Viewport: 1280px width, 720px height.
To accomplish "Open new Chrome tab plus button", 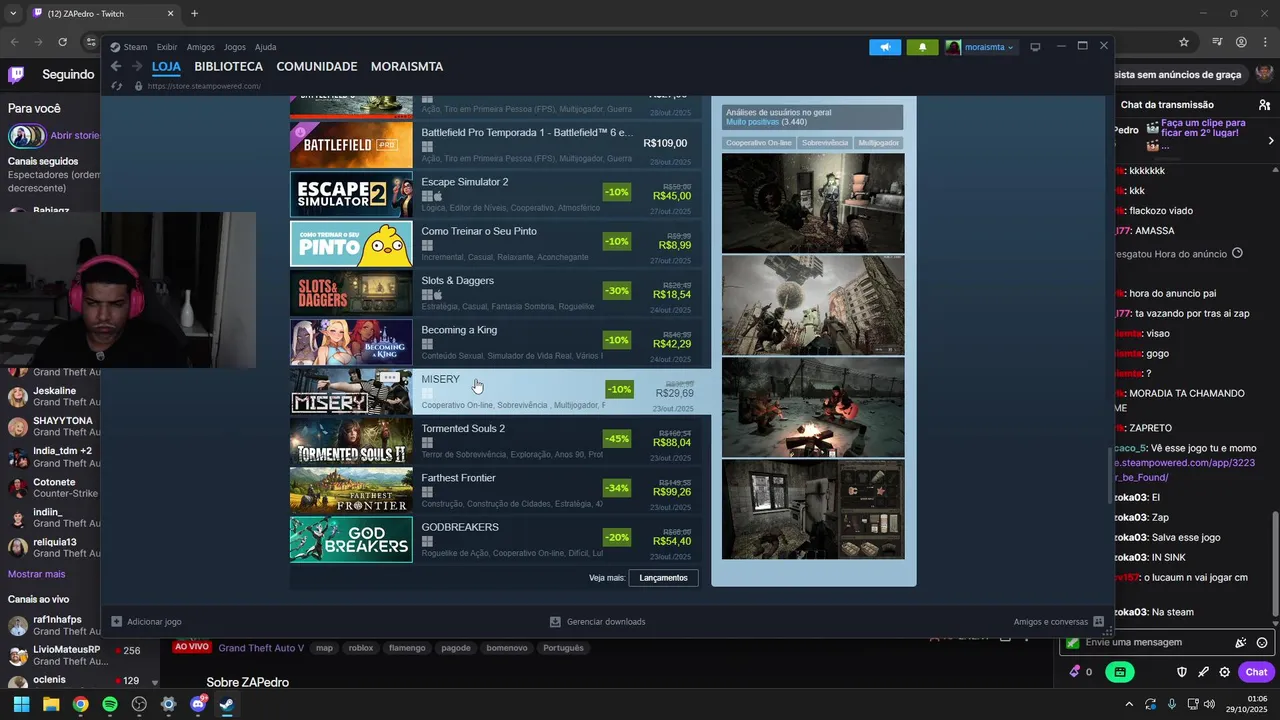I will (194, 13).
